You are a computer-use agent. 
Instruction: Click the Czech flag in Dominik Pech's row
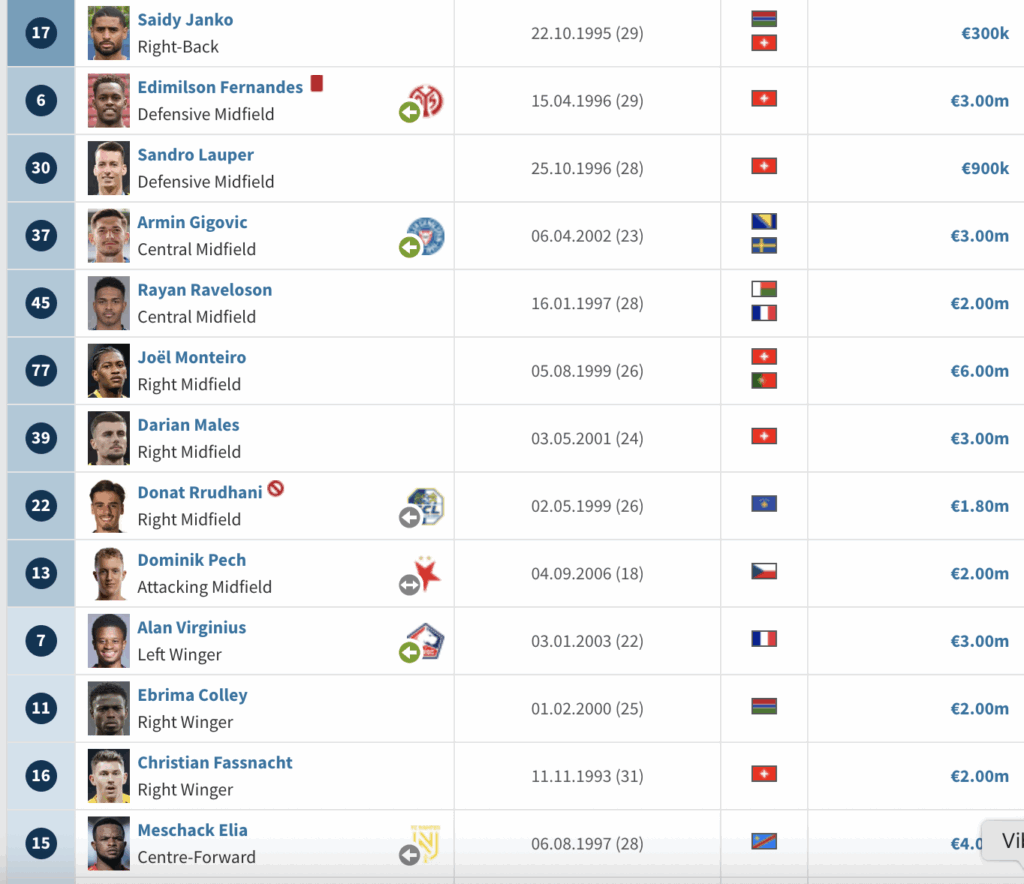[x=764, y=571]
